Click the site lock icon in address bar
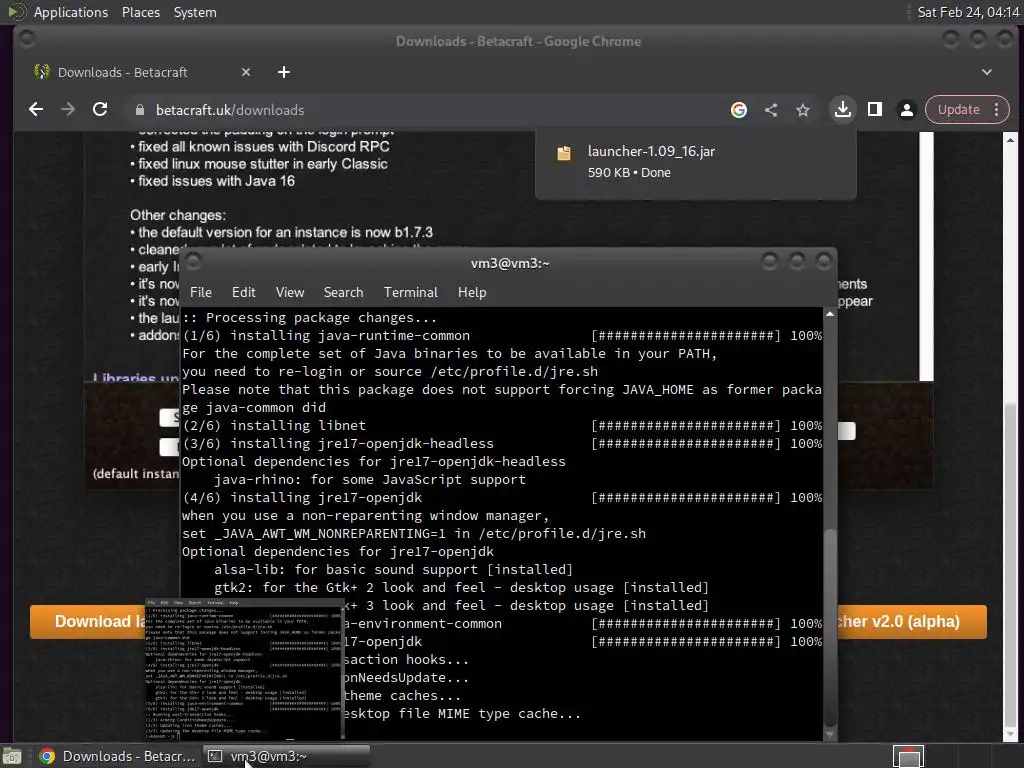The width and height of the screenshot is (1024, 768). point(140,110)
